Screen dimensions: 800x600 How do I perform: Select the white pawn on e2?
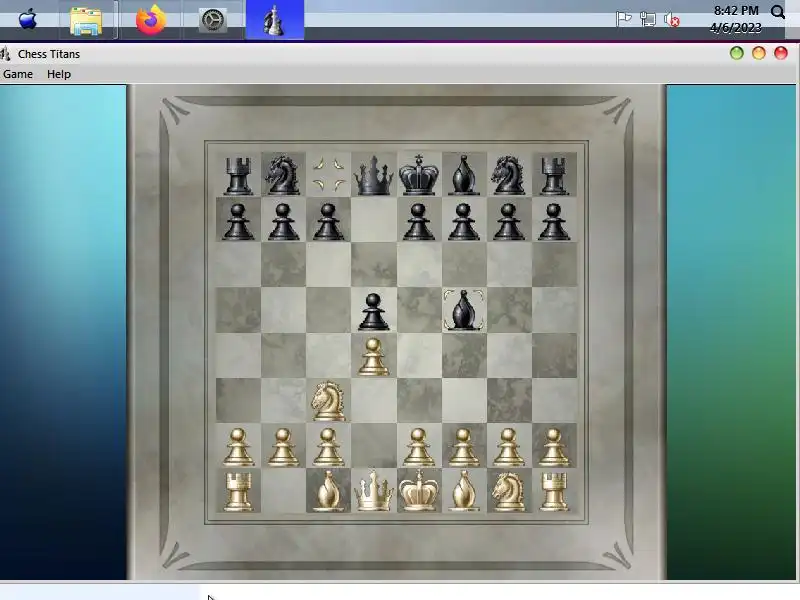(x=419, y=447)
